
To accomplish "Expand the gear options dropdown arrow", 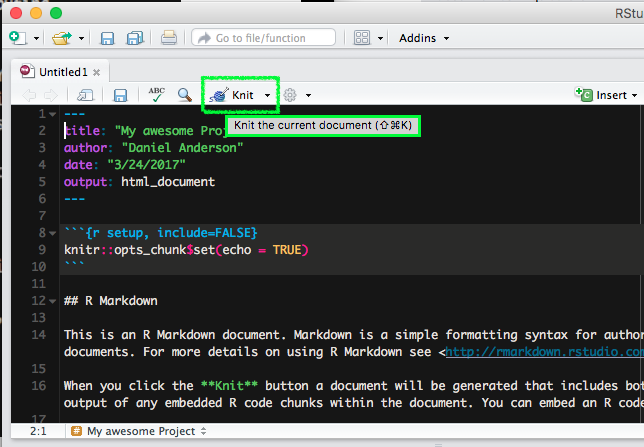I will [308, 96].
